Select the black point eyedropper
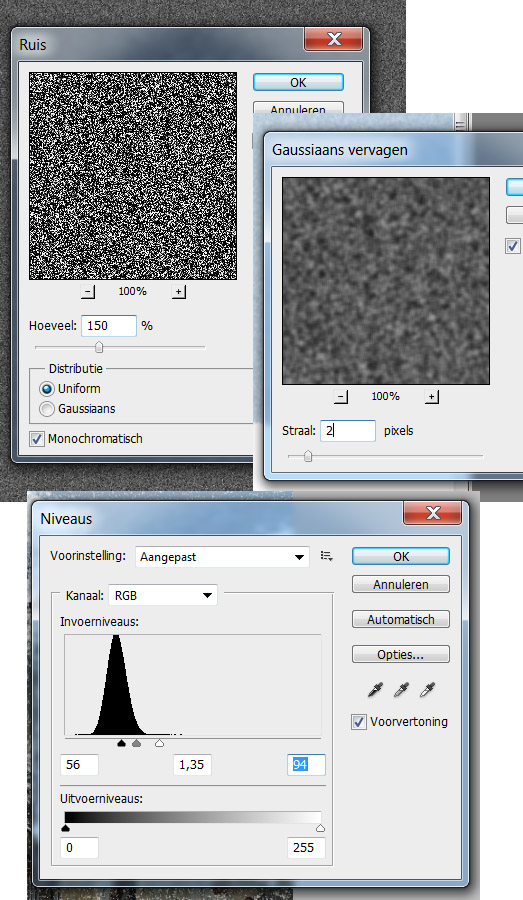This screenshot has width=523, height=900. tap(375, 689)
